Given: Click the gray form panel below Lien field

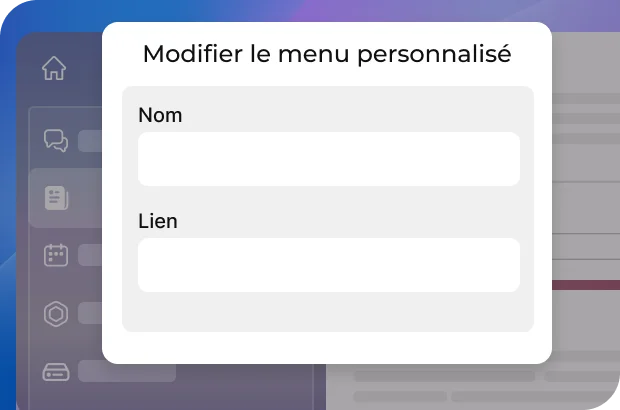Looking at the screenshot, I should coord(328,312).
